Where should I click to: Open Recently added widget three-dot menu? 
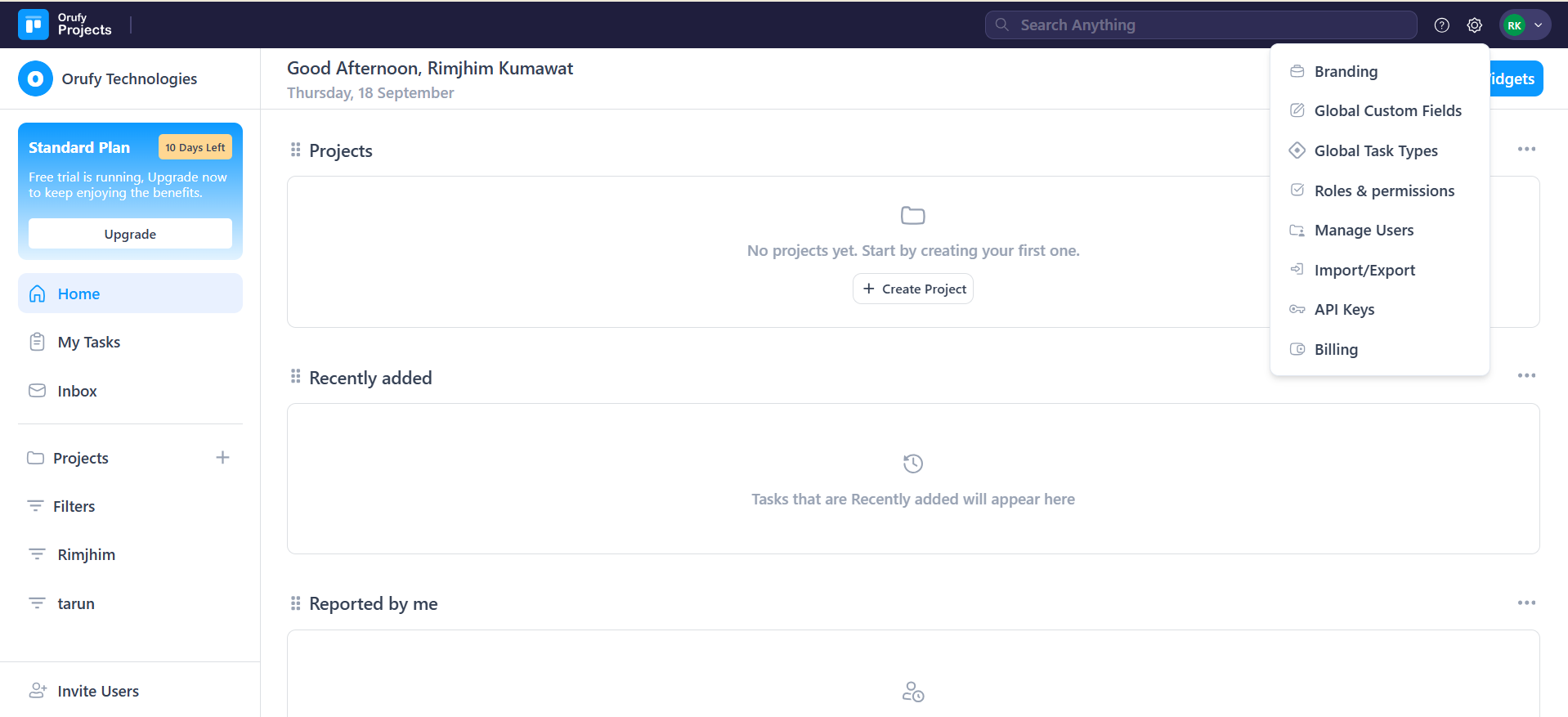click(1526, 375)
